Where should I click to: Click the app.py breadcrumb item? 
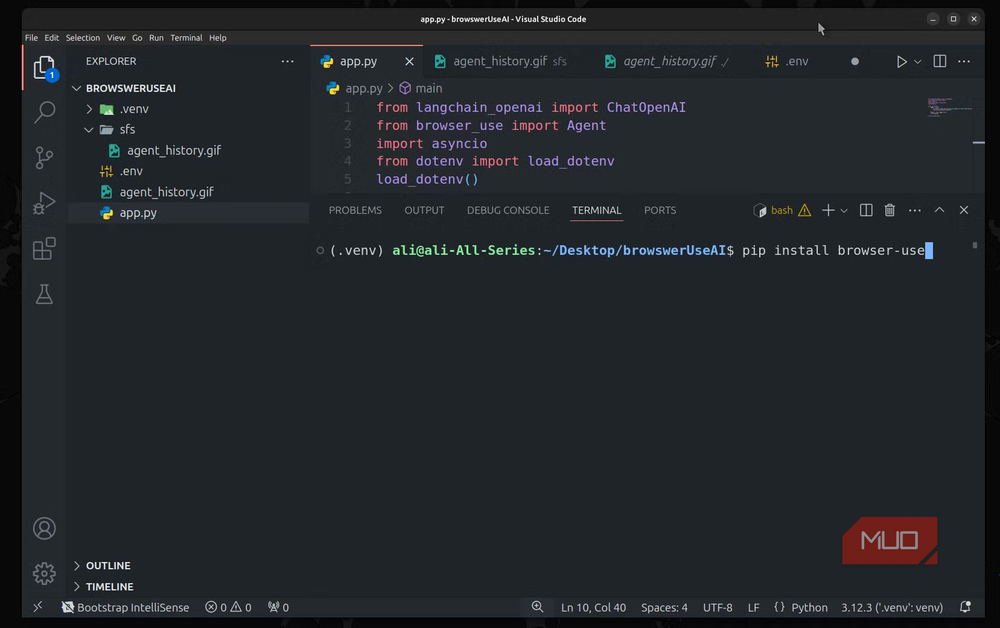pos(364,88)
